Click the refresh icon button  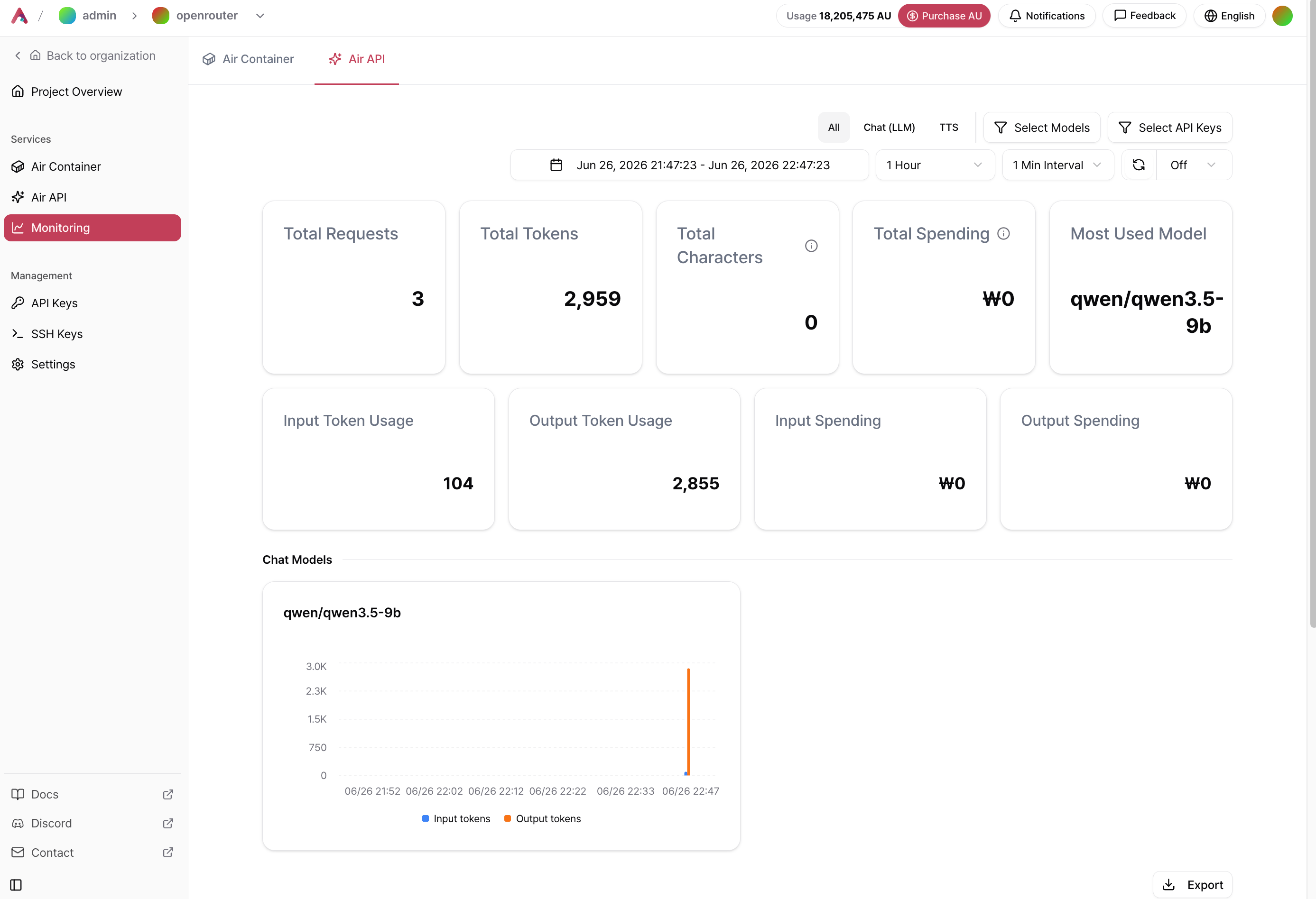[1139, 165]
